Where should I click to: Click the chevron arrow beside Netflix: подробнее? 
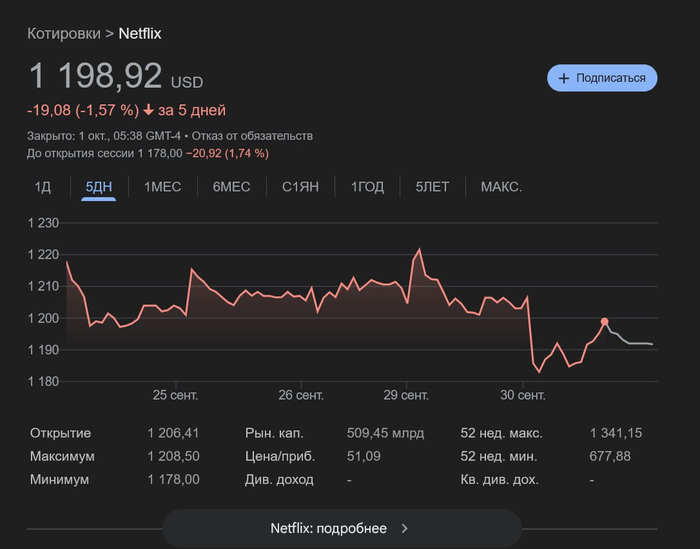404,528
